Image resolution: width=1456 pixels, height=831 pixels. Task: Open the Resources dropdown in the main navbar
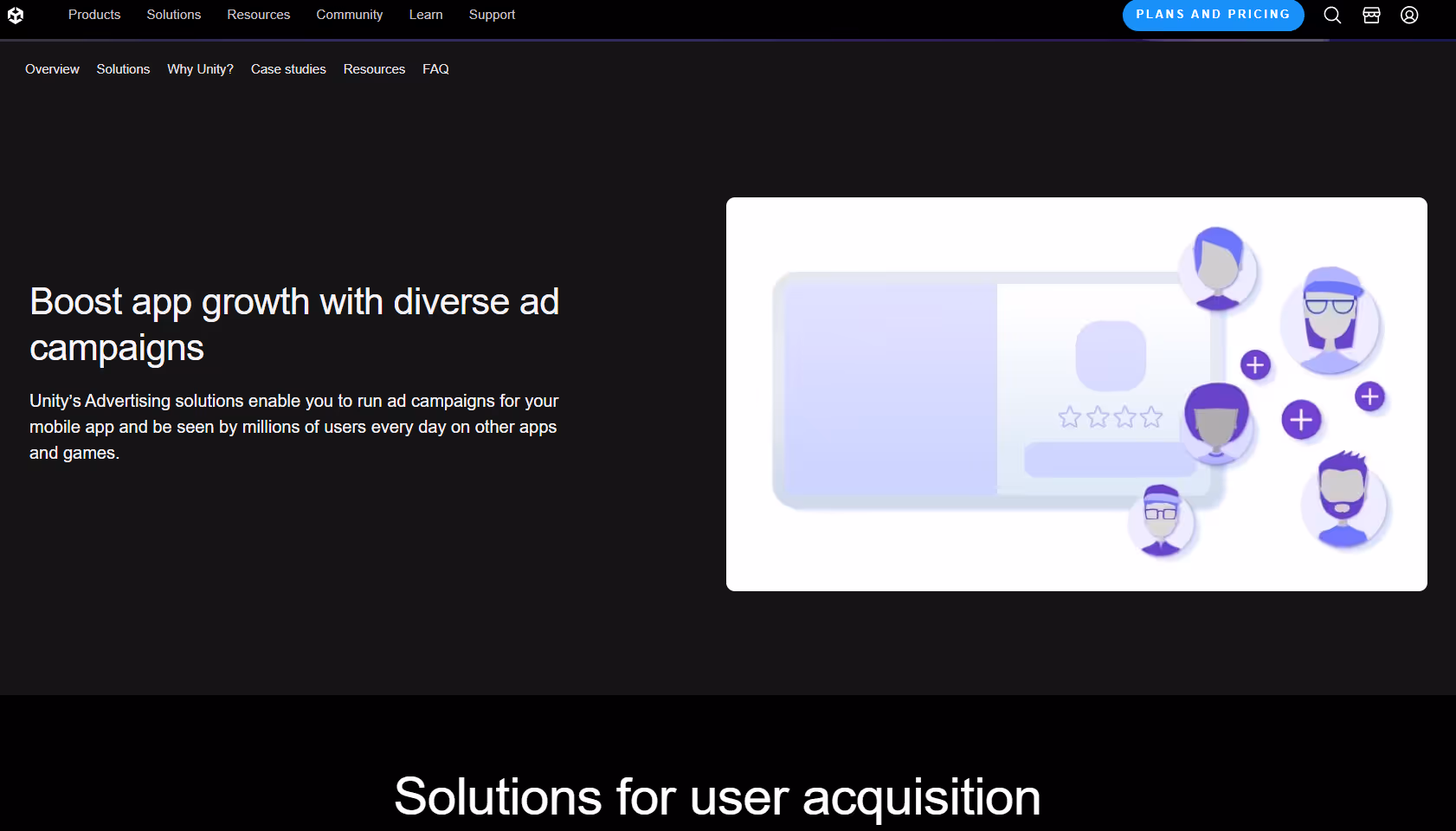[x=258, y=15]
